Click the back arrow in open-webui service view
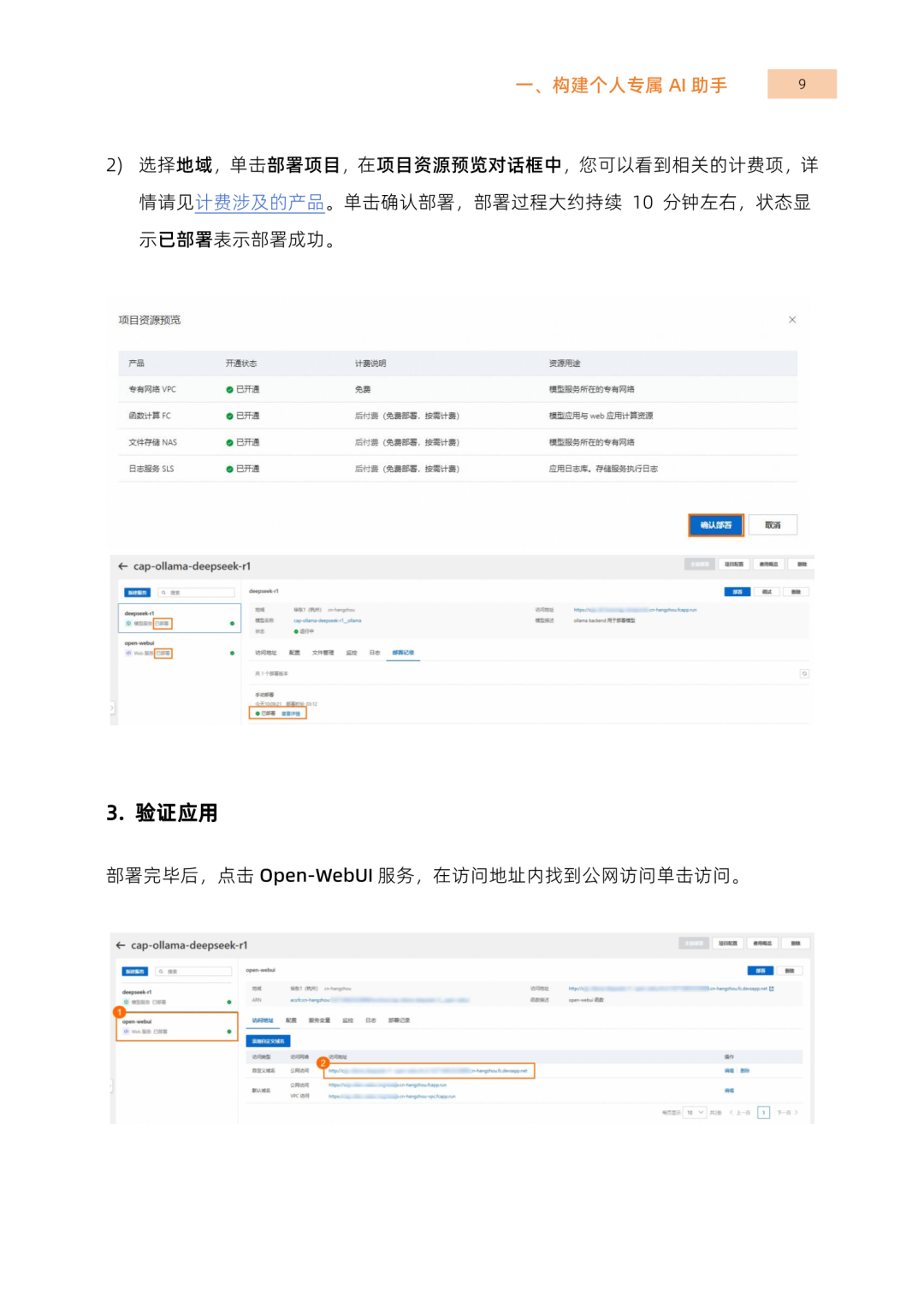Image resolution: width=924 pixels, height=1307 pixels. pos(120,945)
